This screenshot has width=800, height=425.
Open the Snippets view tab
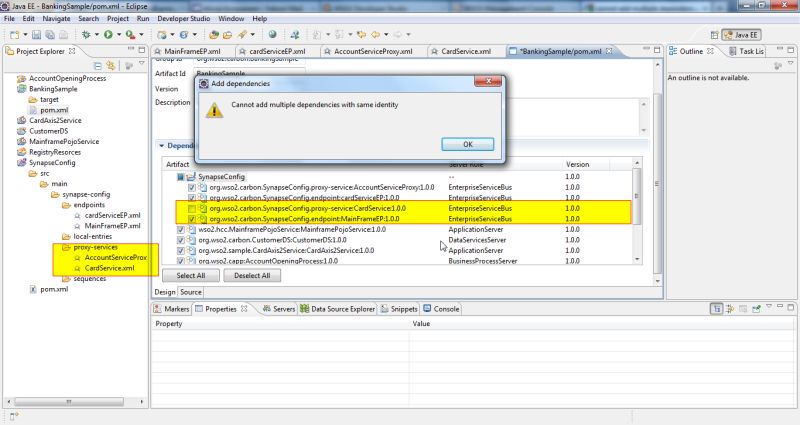[399, 309]
